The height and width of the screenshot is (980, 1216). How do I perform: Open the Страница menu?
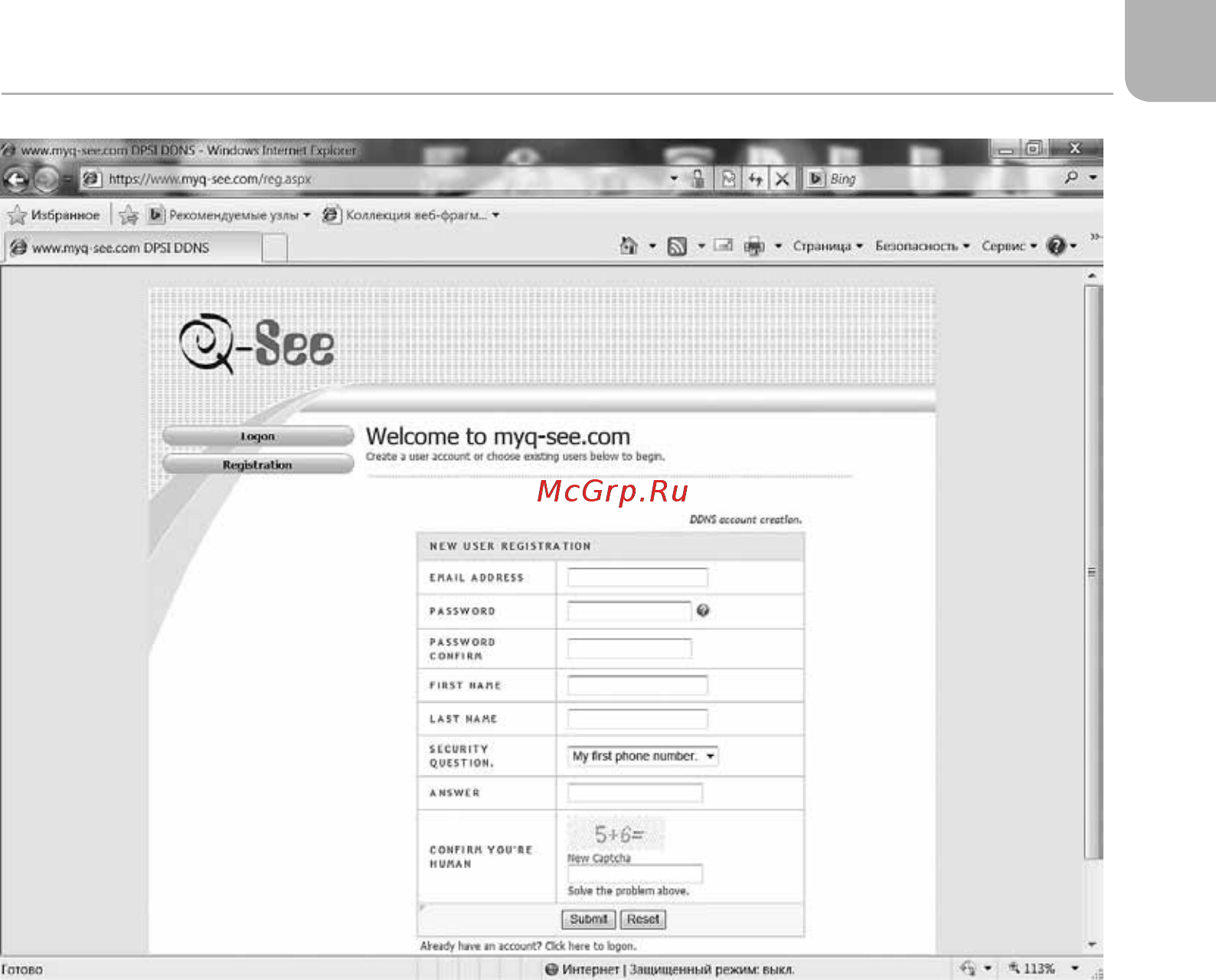pyautogui.click(x=828, y=246)
